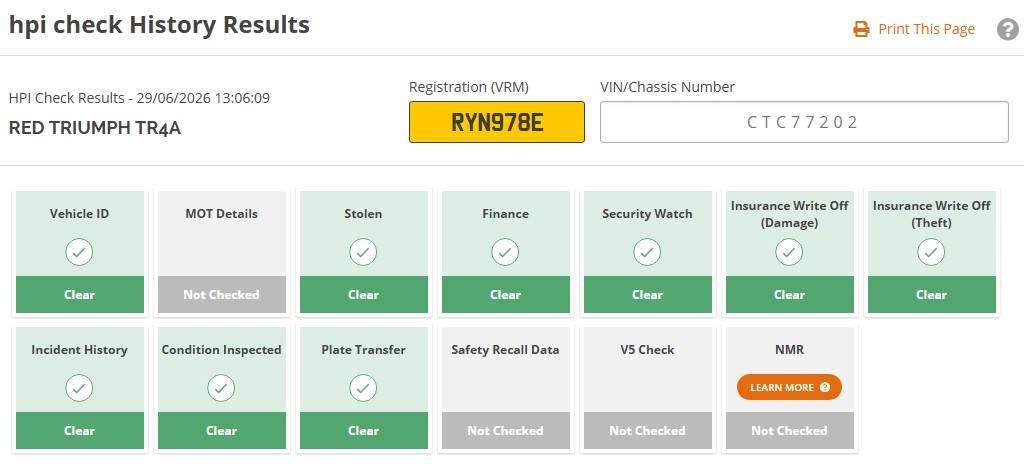Click the Finance tile's green Clear bar
Viewport: 1036px width, 474px height.
tap(505, 295)
